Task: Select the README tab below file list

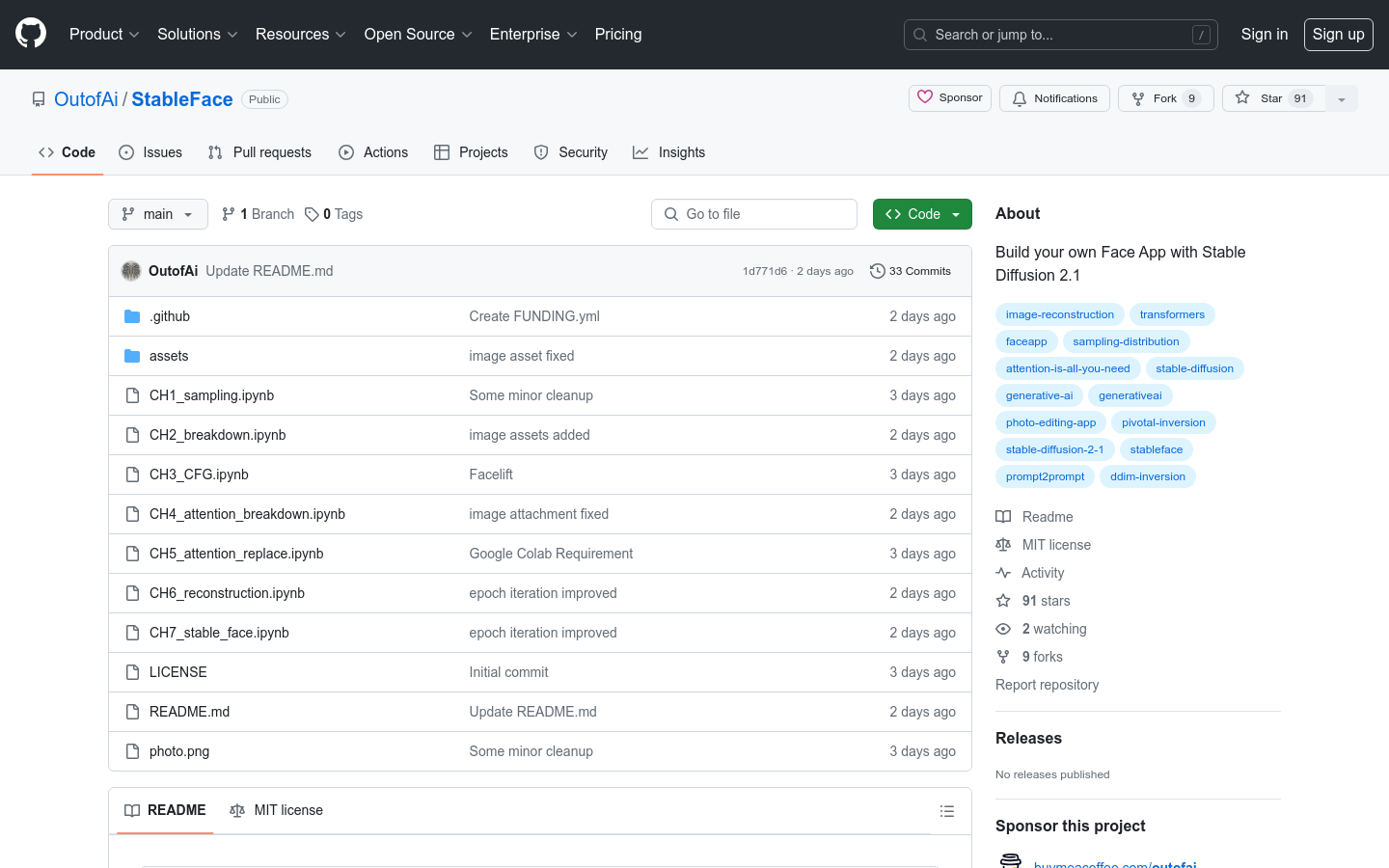Action: click(x=165, y=810)
